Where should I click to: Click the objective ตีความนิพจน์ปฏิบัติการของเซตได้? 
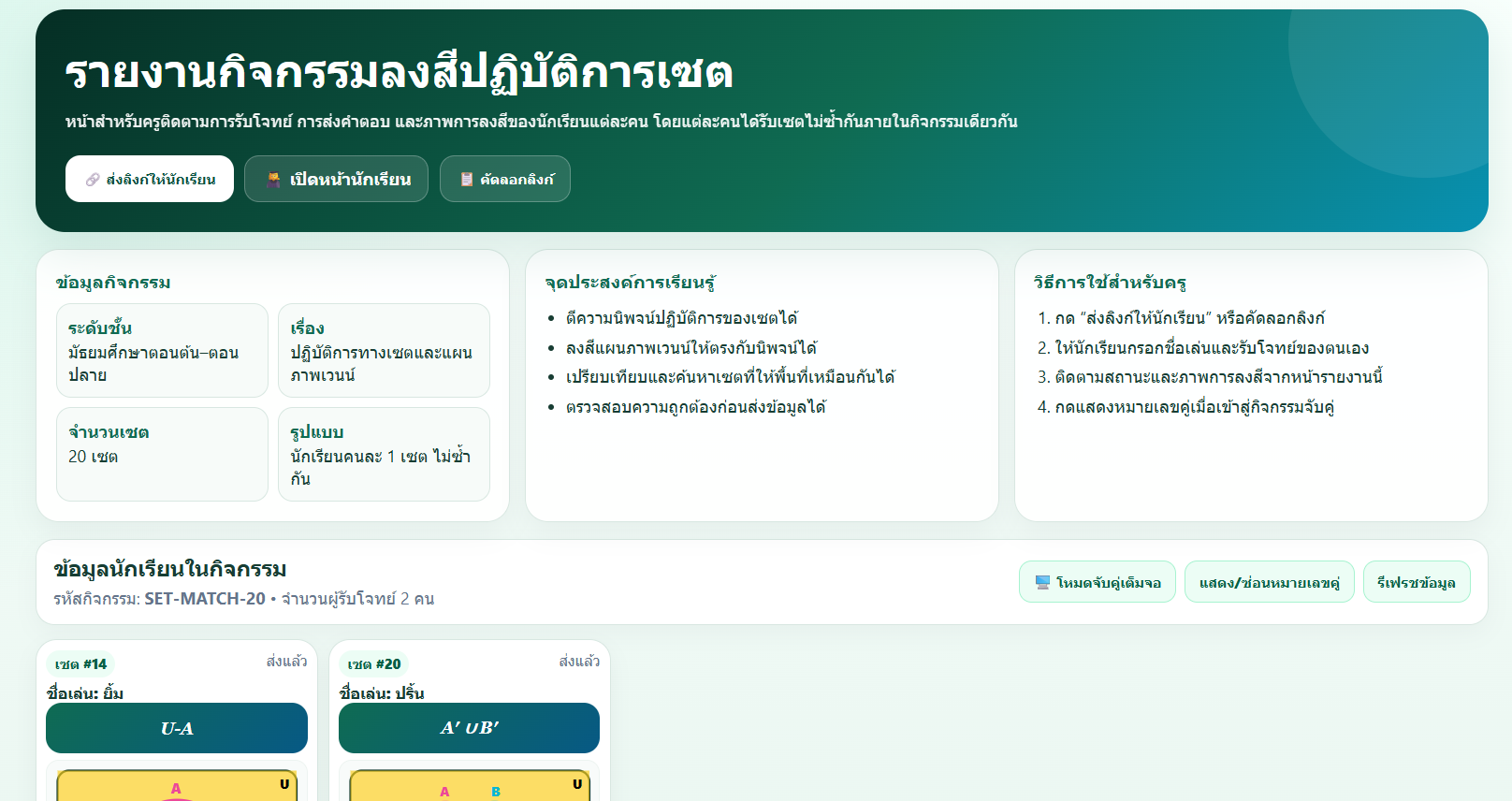681,318
